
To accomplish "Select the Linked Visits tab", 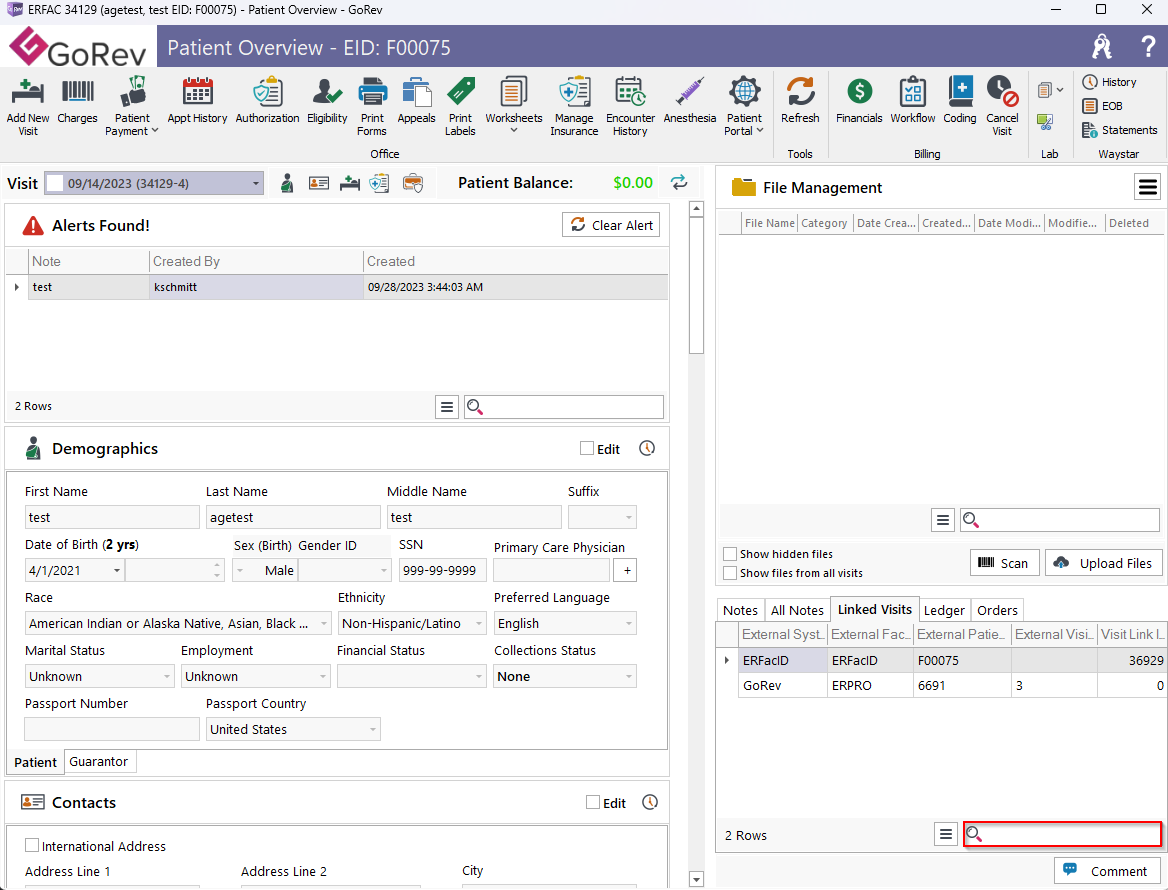I will (x=875, y=609).
